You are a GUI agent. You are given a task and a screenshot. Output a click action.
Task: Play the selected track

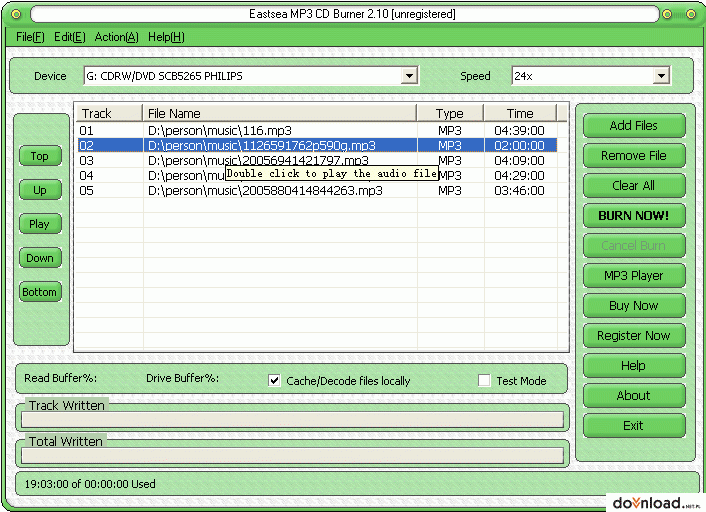40,224
